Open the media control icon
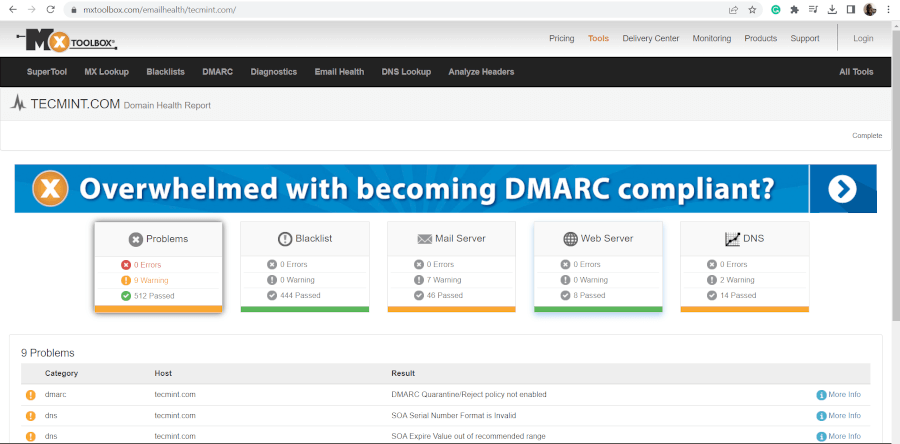This screenshot has width=900, height=444. tap(813, 10)
